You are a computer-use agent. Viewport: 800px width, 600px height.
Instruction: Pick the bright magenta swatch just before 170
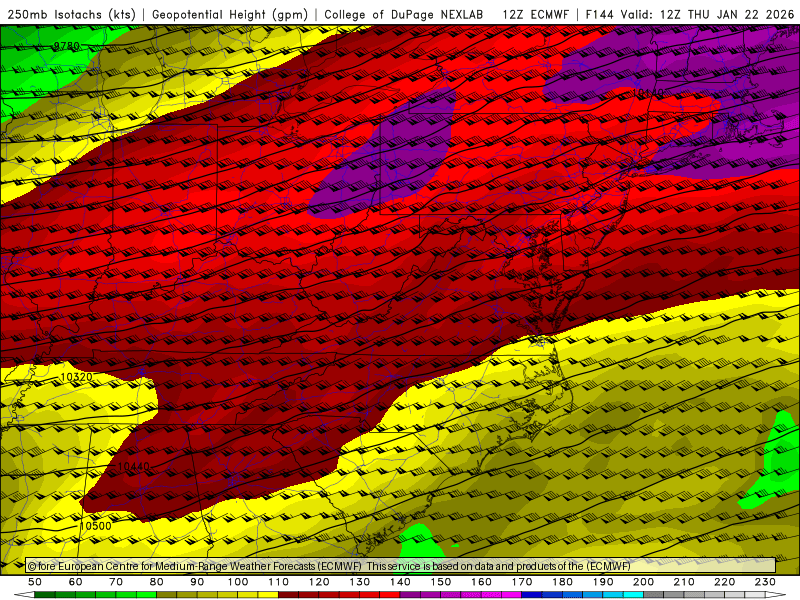pyautogui.click(x=511, y=595)
